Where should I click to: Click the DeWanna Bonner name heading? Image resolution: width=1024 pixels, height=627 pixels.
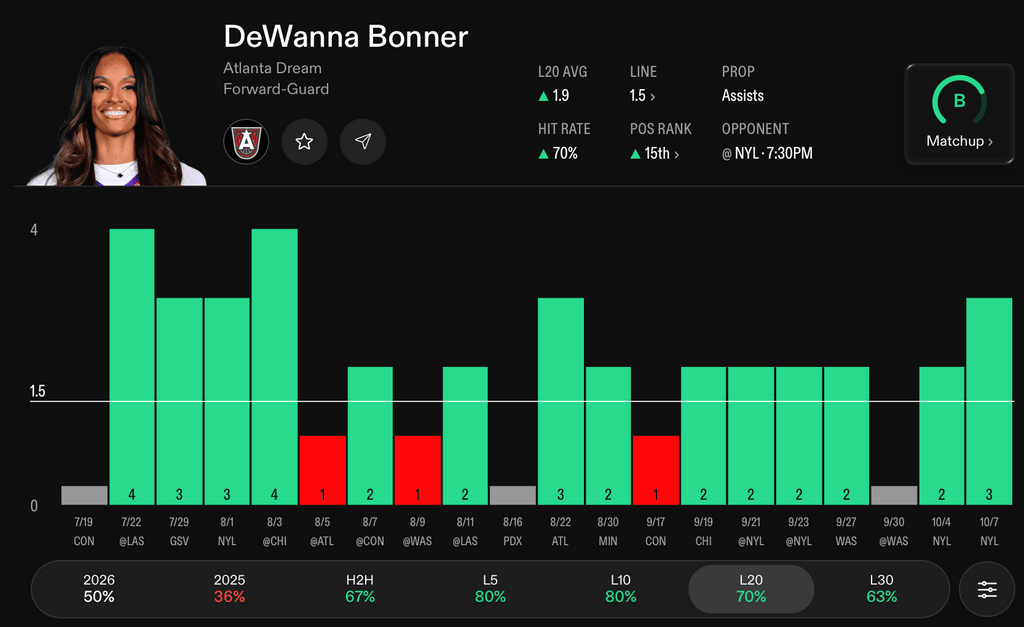click(x=345, y=37)
